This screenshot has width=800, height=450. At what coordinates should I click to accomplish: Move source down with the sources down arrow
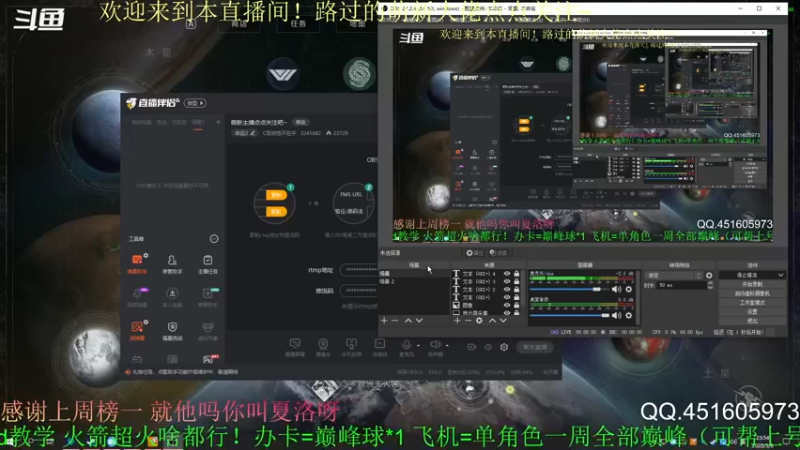click(503, 320)
